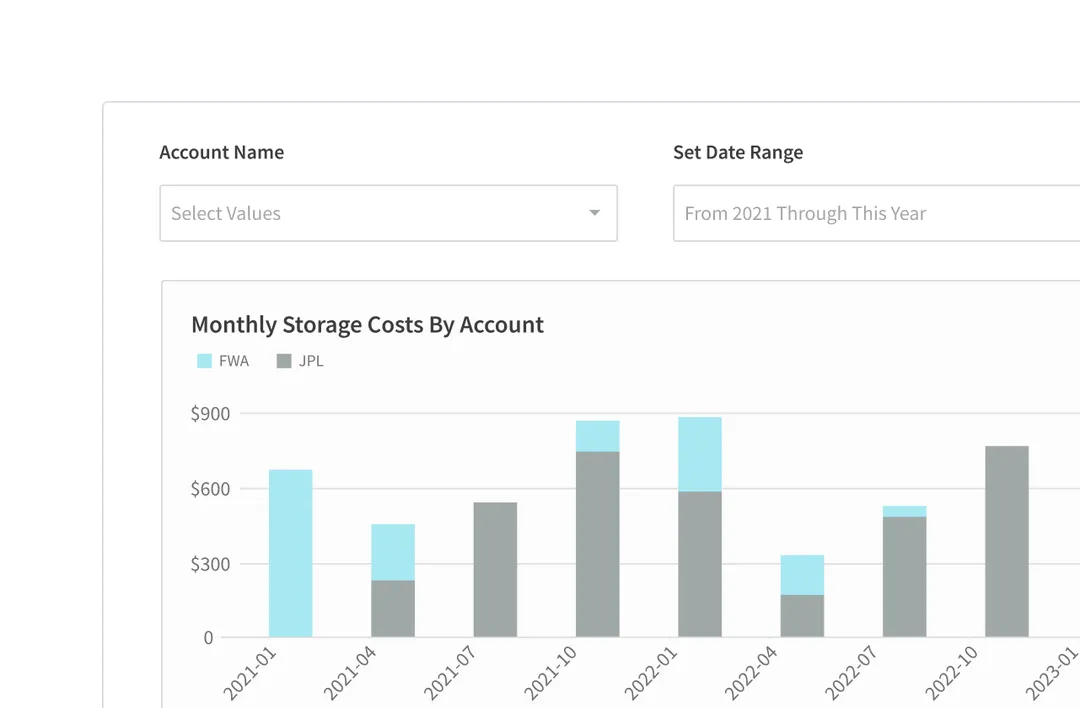Select the Account Name label
Screen dimensions: 1080x708
click(x=221, y=152)
